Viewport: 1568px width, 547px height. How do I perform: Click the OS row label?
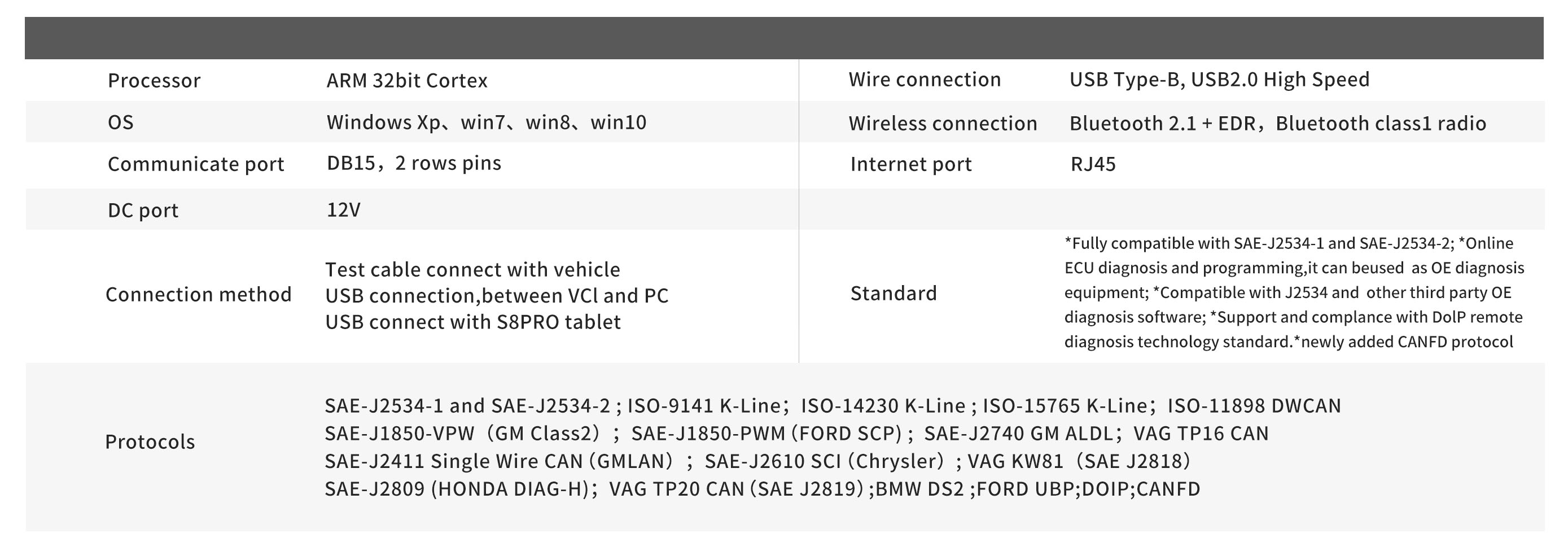[121, 122]
